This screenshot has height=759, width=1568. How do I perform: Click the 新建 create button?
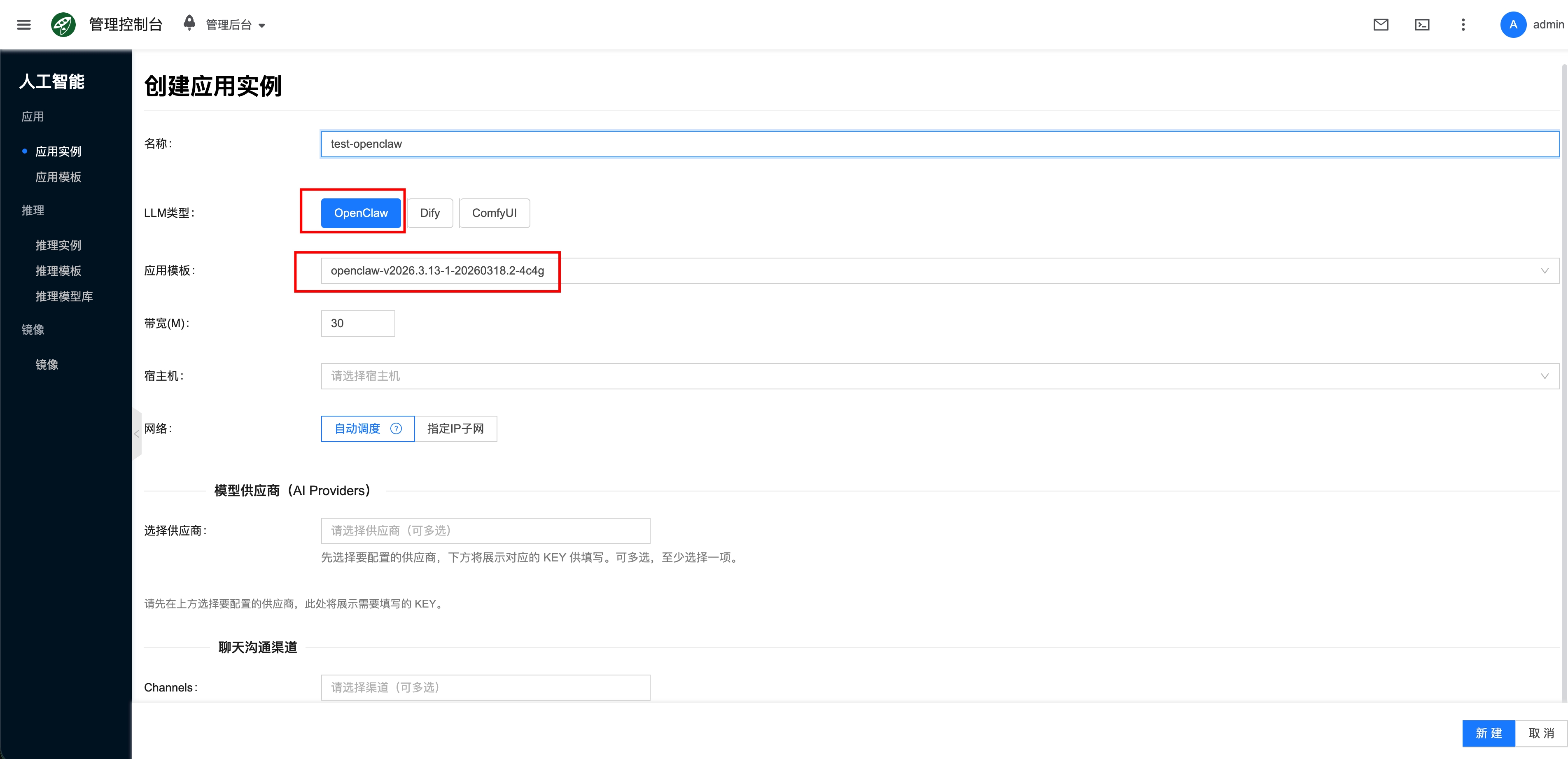coord(1488,733)
